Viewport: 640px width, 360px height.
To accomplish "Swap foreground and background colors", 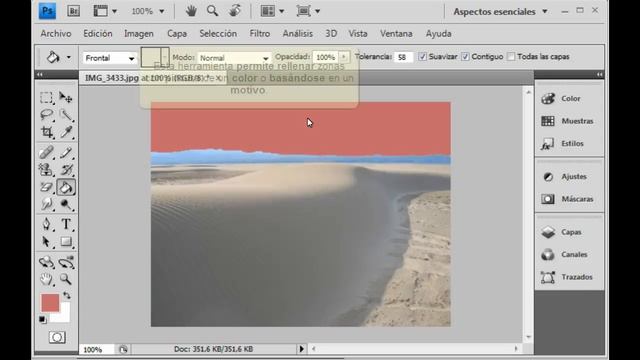I will click(67, 295).
